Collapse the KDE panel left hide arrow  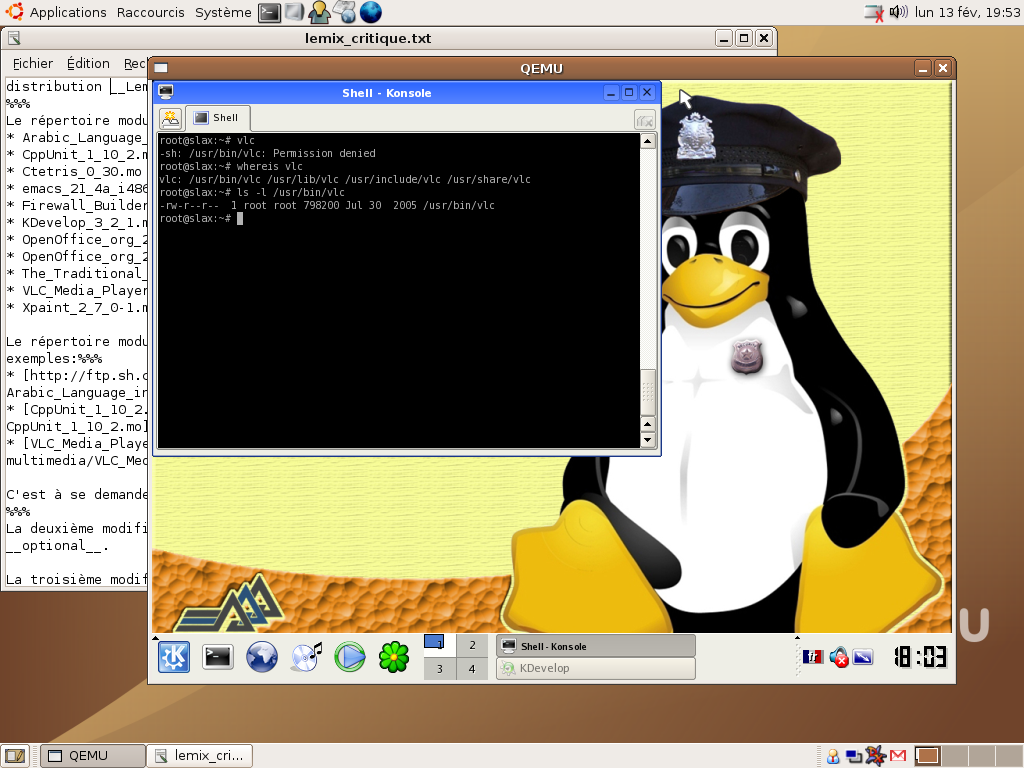pyautogui.click(x=155, y=638)
